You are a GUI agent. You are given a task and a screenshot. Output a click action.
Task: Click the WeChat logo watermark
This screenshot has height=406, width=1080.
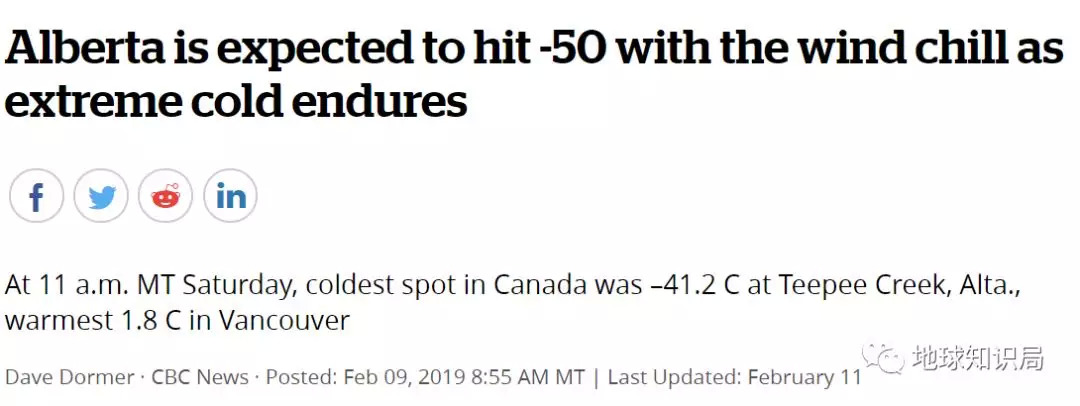883,358
